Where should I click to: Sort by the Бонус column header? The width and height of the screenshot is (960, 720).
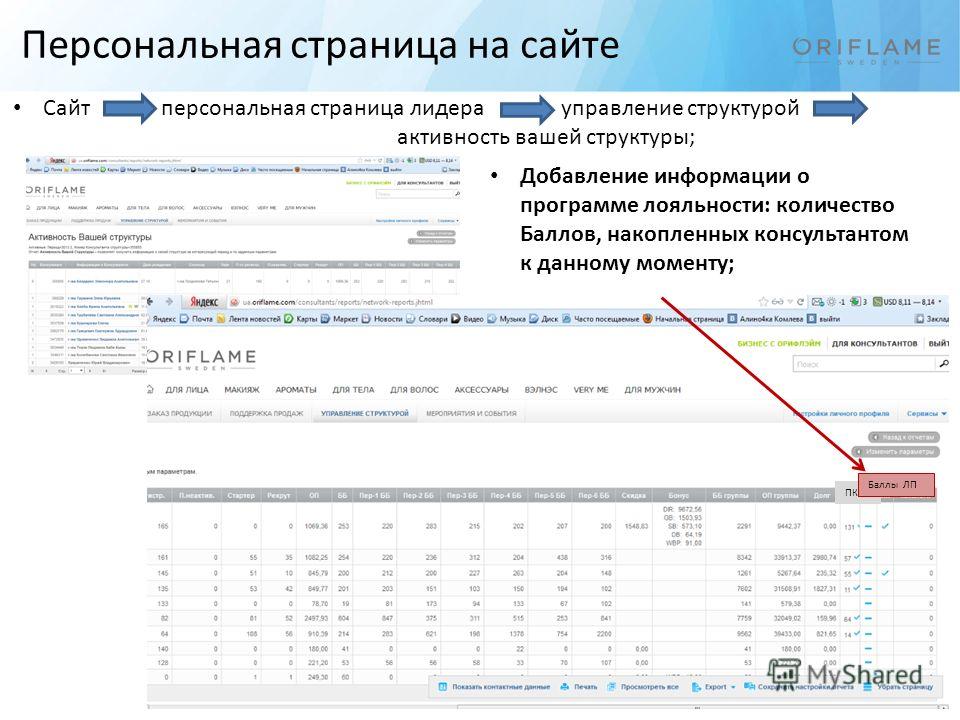pos(678,495)
